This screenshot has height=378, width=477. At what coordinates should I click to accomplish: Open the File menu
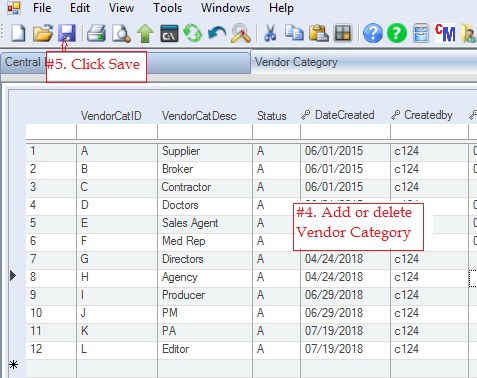(42, 8)
